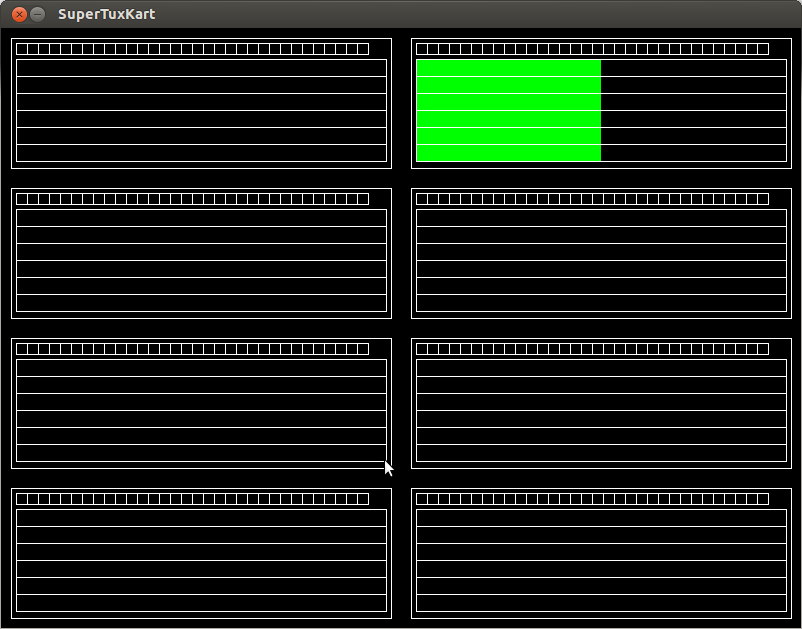Click the black unfilled part of first green-bar row
This screenshot has height=629, width=802.
(693, 68)
